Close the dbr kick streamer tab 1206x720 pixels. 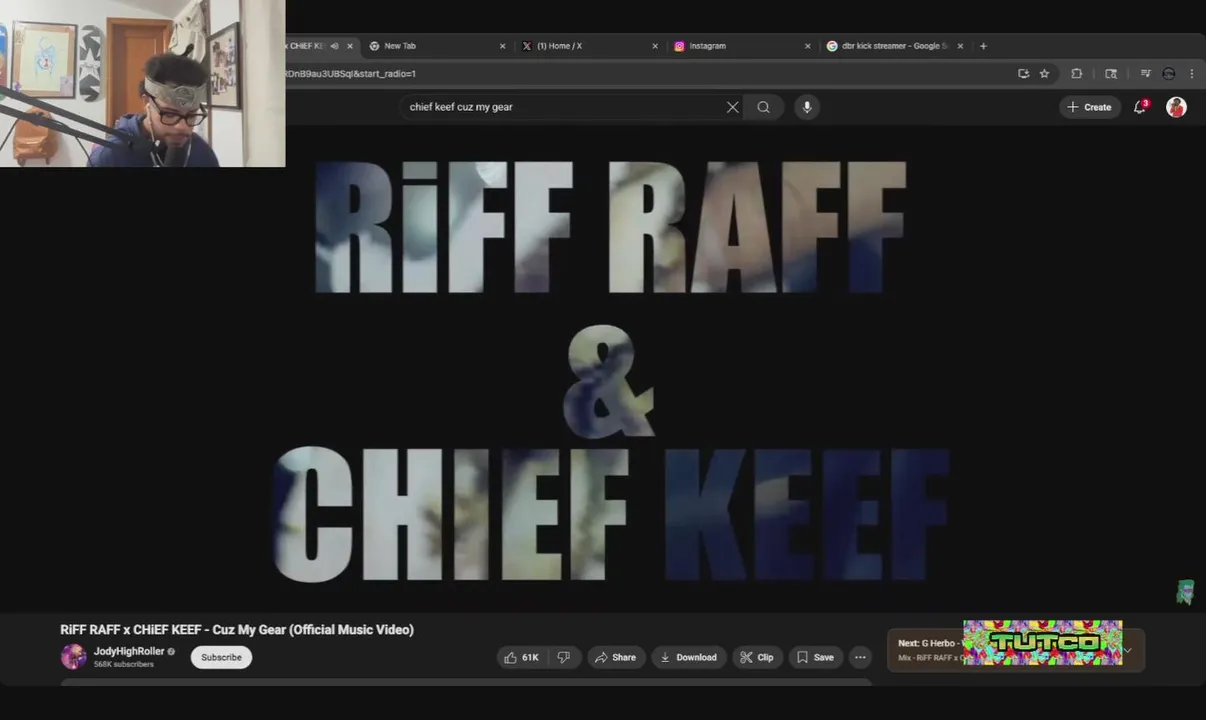(x=960, y=46)
